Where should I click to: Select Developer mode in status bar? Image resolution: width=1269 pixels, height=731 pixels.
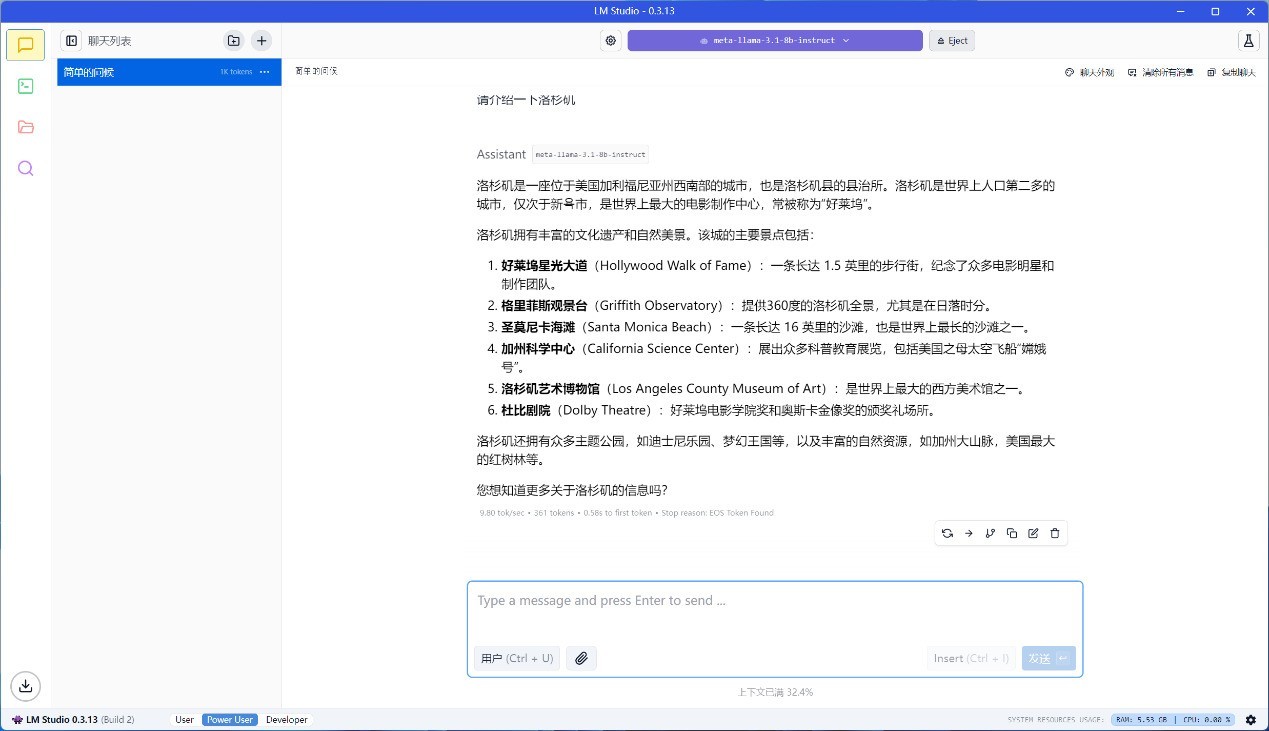(287, 720)
